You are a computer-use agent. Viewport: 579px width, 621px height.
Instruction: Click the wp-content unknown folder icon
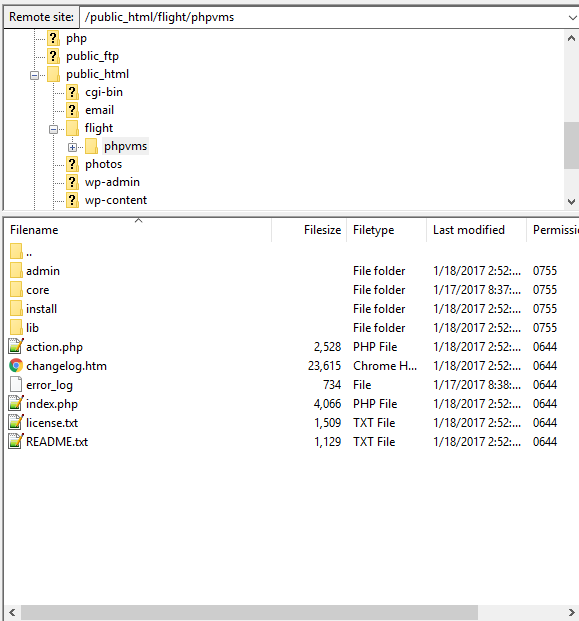(72, 200)
